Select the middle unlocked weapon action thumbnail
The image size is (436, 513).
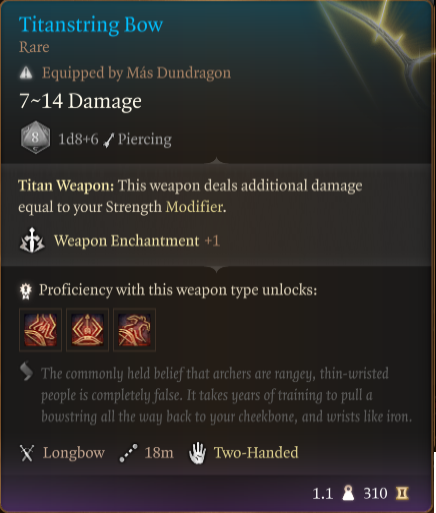(87, 330)
